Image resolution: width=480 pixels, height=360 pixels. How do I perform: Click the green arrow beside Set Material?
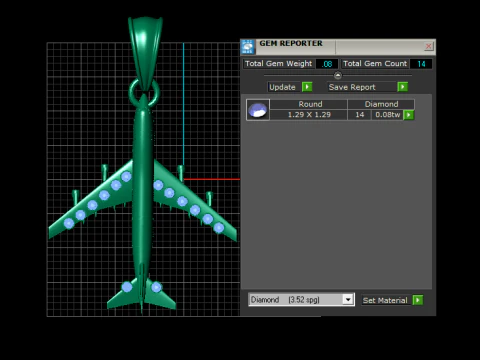point(418,300)
